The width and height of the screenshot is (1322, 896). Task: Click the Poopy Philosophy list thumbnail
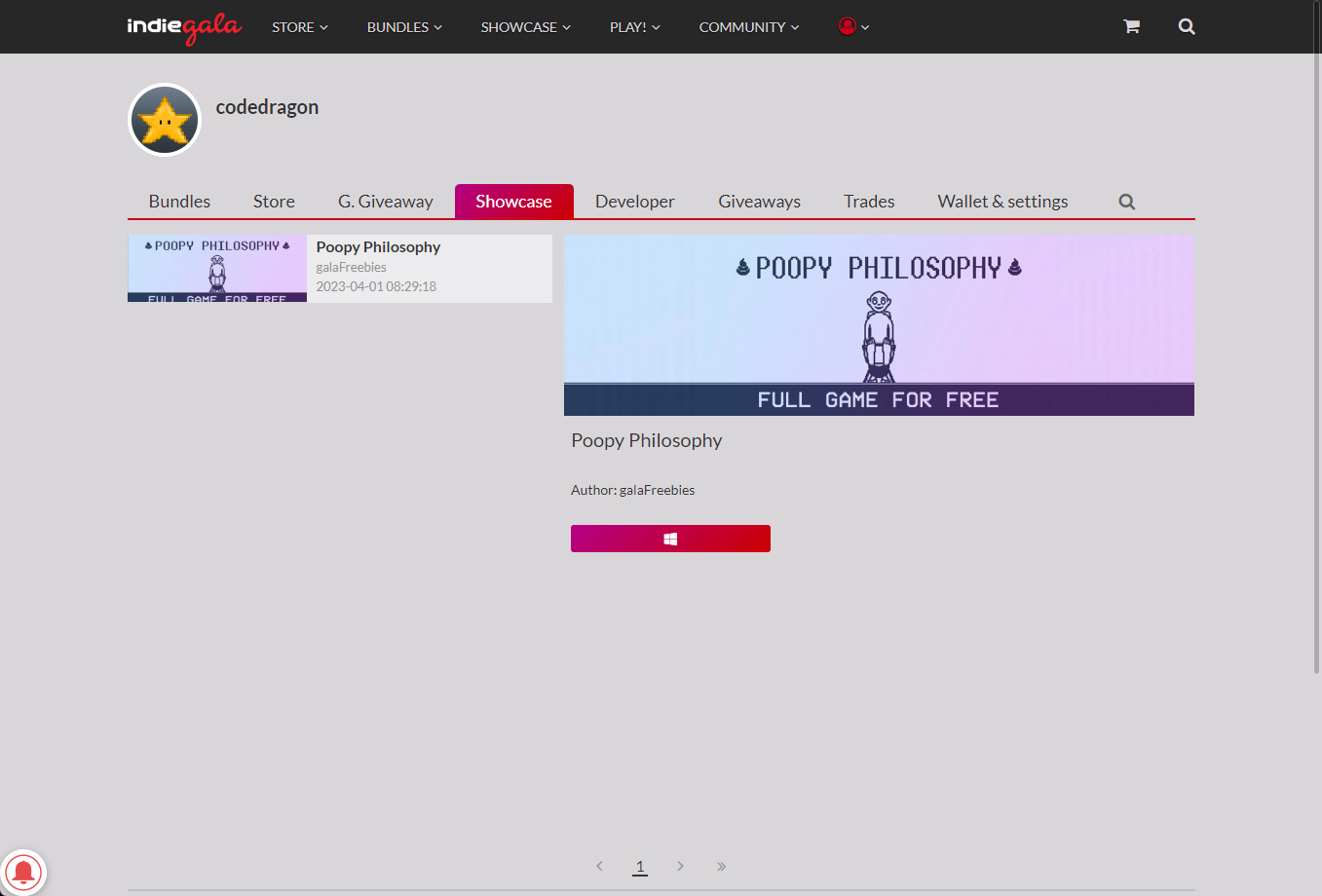(217, 268)
